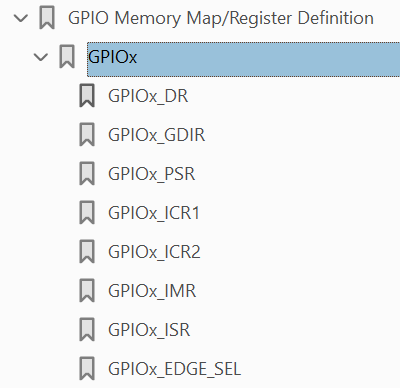Navigate to the GPIOx_ICR1 bookmark
This screenshot has width=400, height=388.
coord(154,213)
